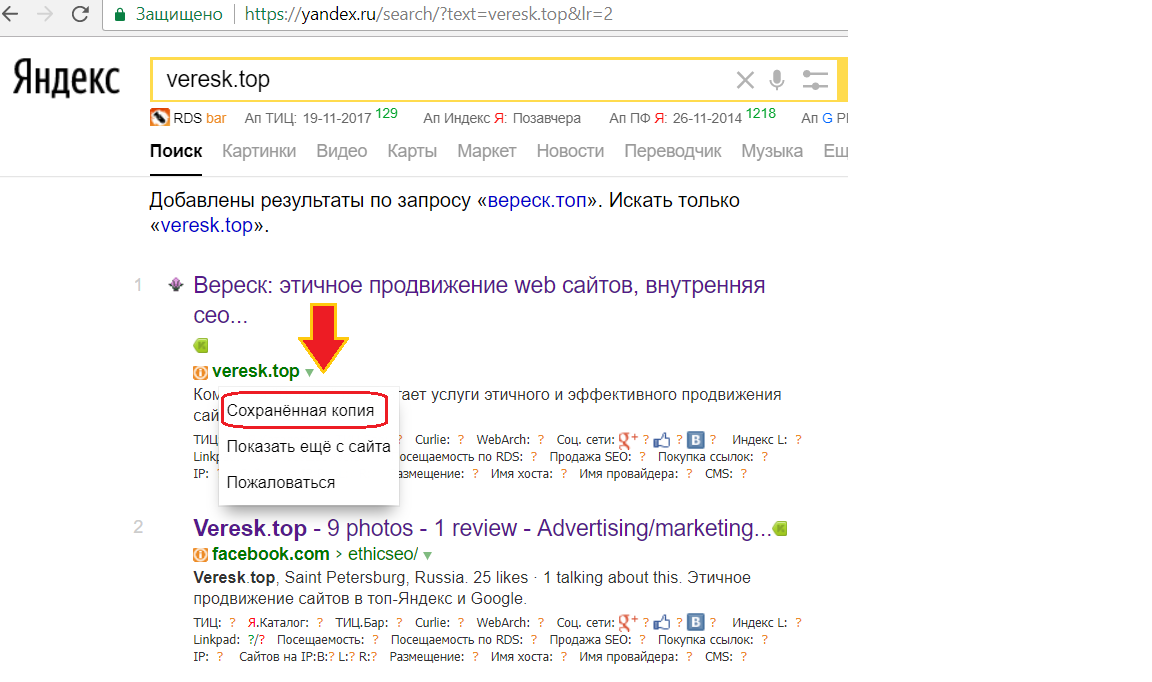Click thumbs-up like icon in first result stats
Image resolution: width=1152 pixels, height=682 pixels.
click(661, 439)
